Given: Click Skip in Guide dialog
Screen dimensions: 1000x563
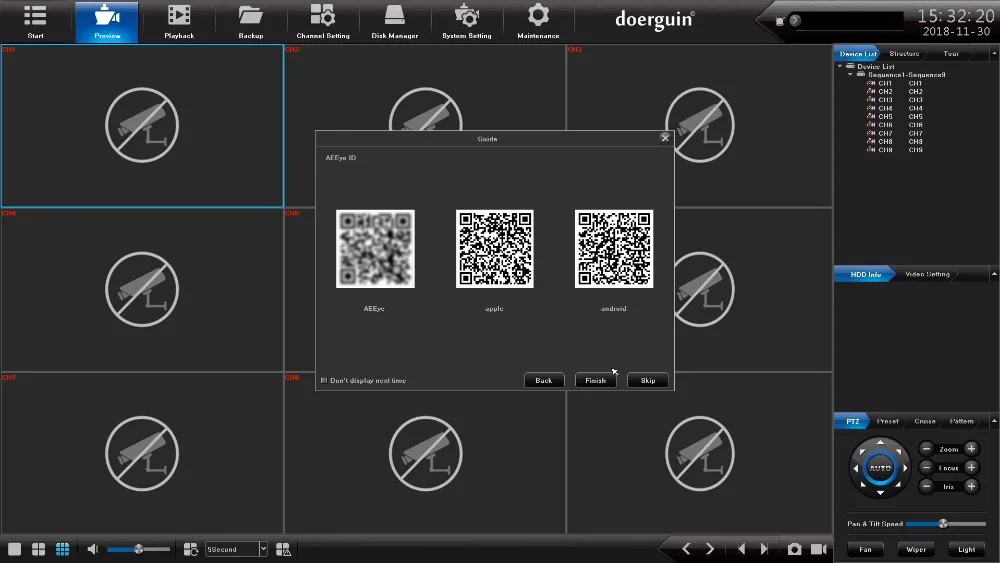Looking at the screenshot, I should point(648,381).
